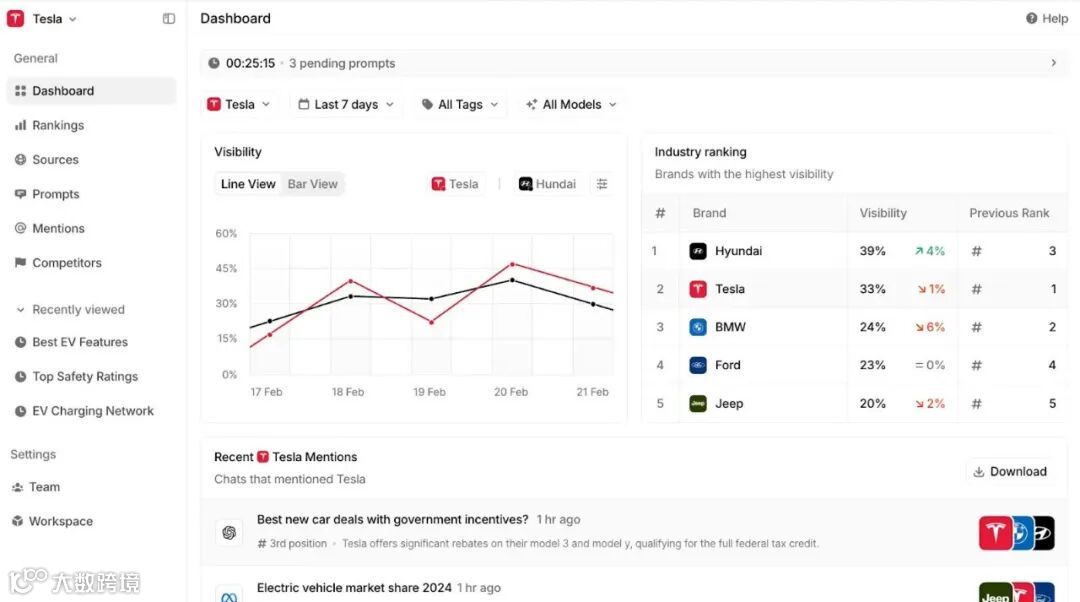Toggle the sidebar collapse icon
This screenshot has height=602, width=1080.
(169, 19)
